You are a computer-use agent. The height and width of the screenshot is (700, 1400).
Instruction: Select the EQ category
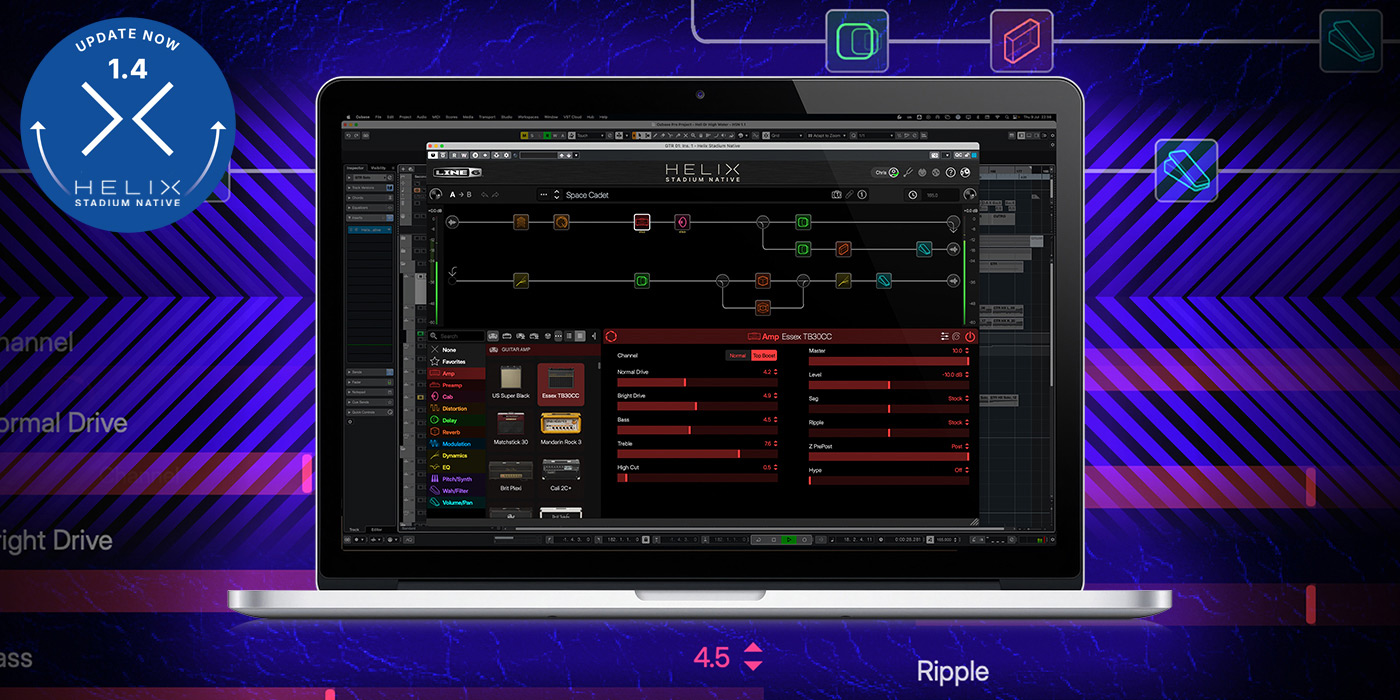pyautogui.click(x=457, y=467)
